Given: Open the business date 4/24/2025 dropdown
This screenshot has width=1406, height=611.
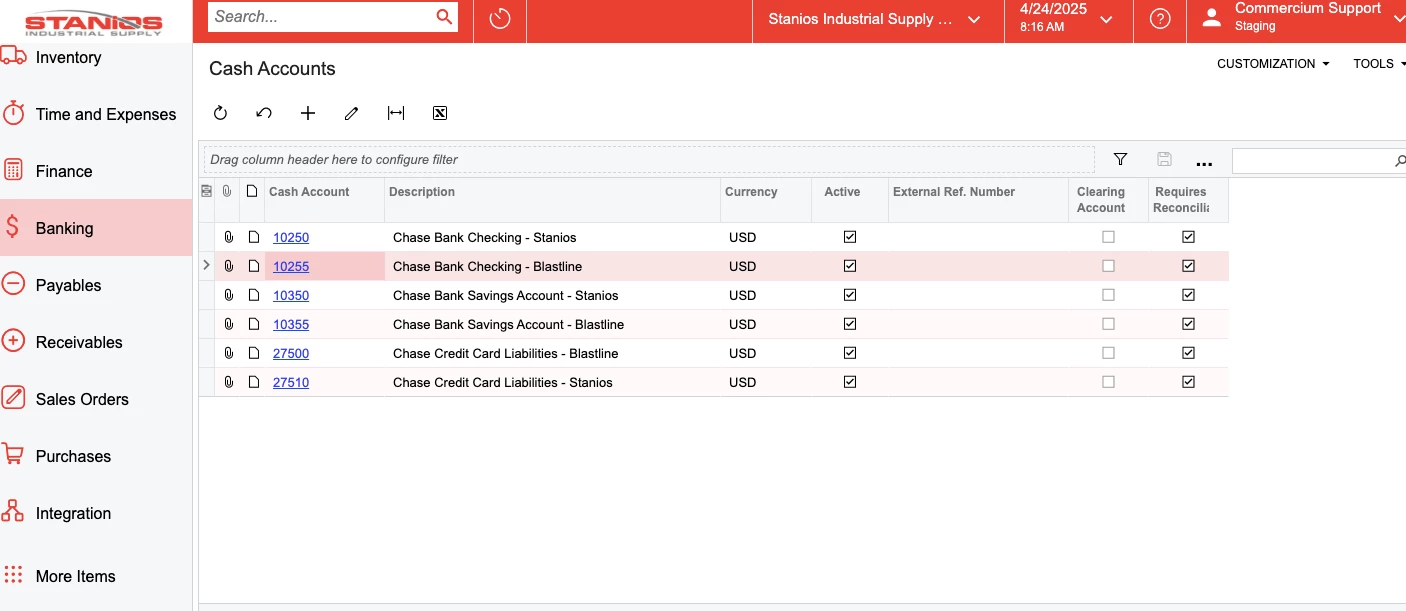Looking at the screenshot, I should pos(1068,19).
